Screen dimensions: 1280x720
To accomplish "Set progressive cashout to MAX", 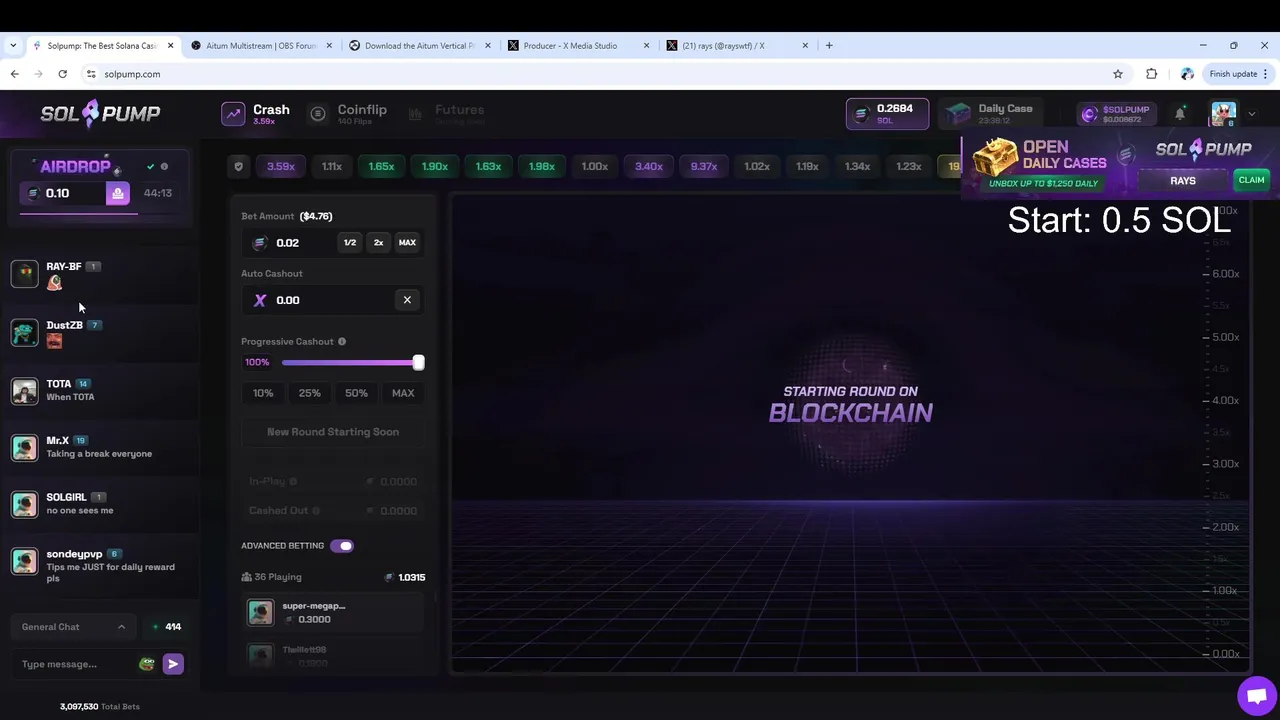I will (403, 393).
